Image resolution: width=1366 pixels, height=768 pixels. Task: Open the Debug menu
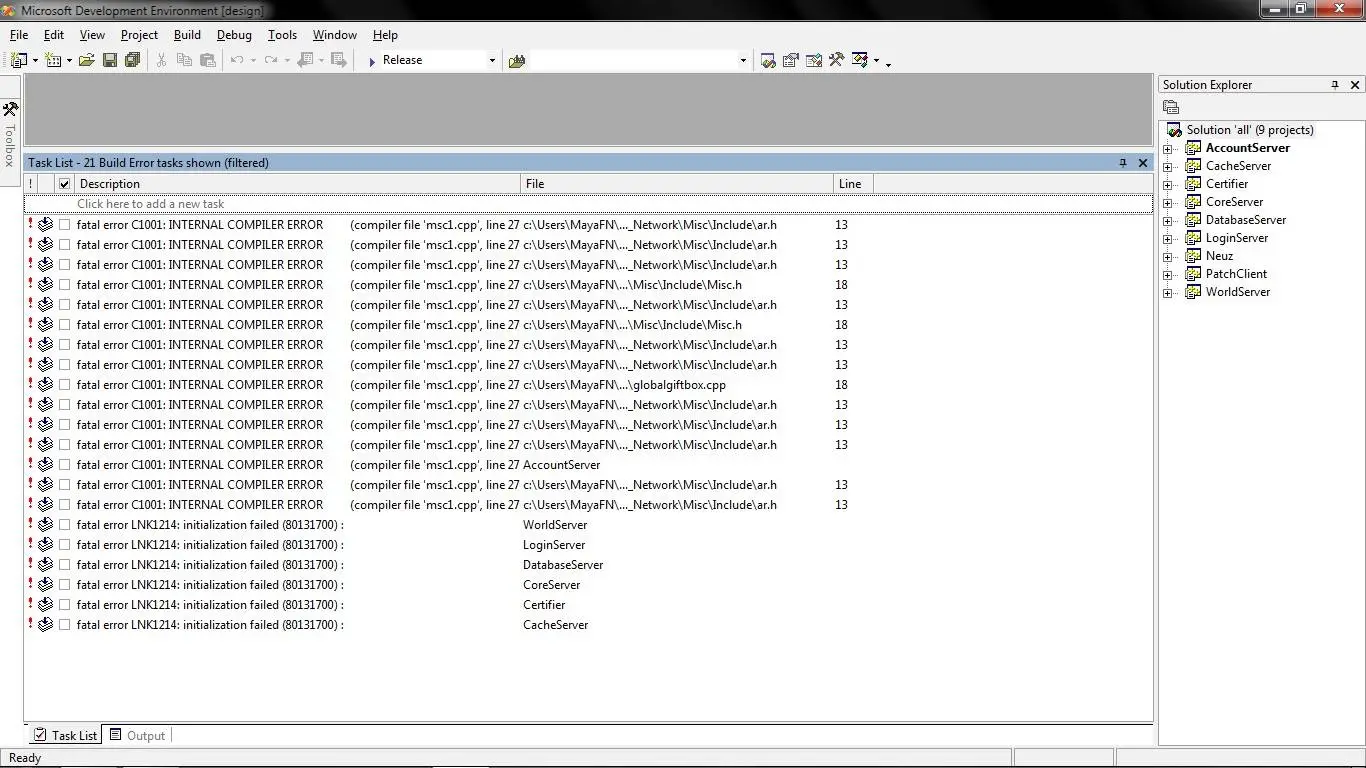coord(234,35)
